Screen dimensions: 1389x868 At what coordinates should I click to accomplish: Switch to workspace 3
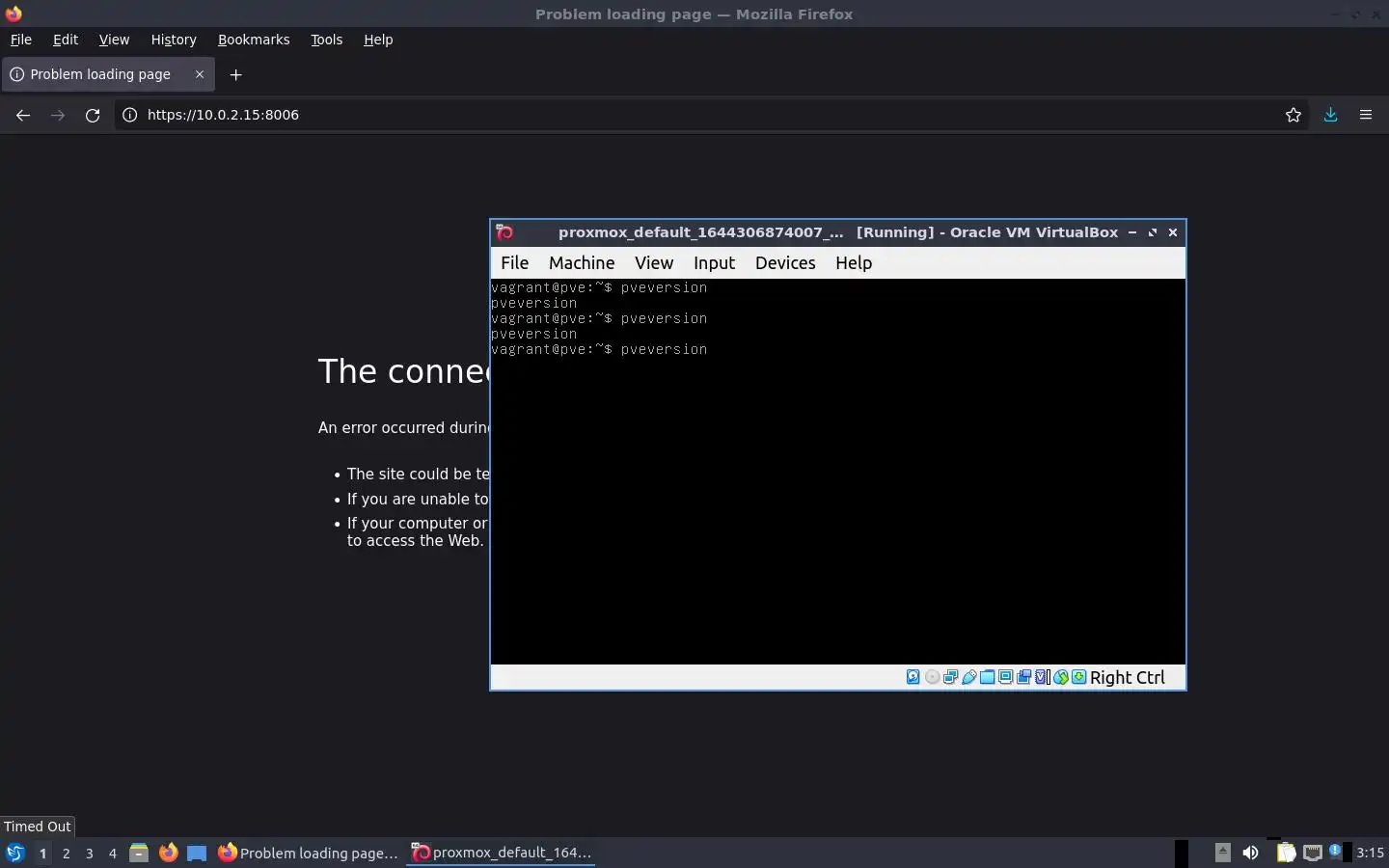89,853
